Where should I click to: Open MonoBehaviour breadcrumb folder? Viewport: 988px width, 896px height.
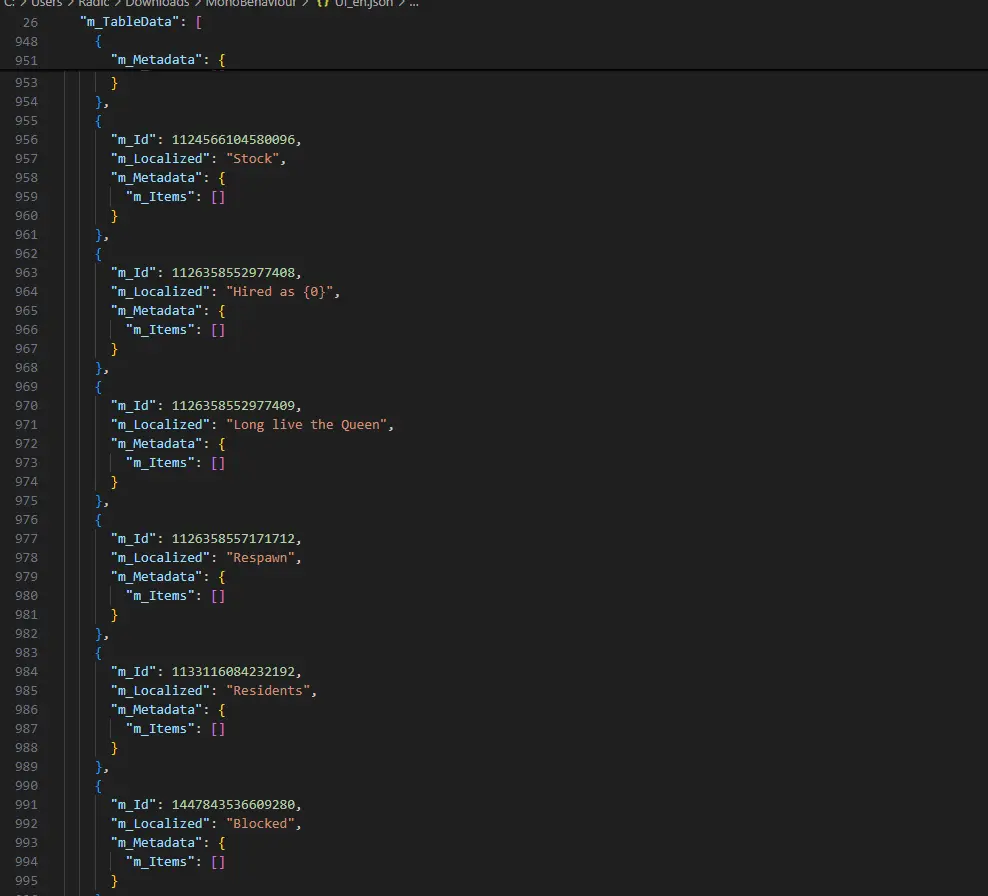[251, 4]
